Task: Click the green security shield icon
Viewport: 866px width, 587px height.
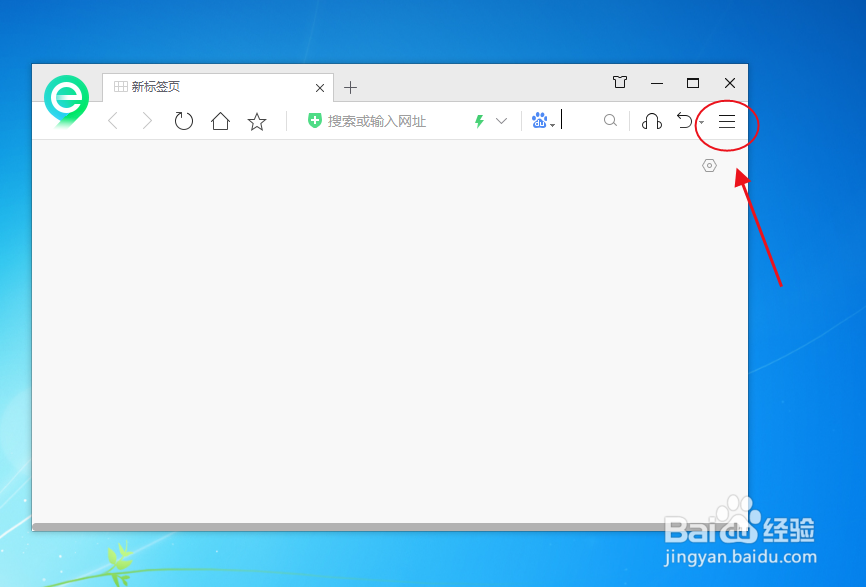Action: point(314,120)
